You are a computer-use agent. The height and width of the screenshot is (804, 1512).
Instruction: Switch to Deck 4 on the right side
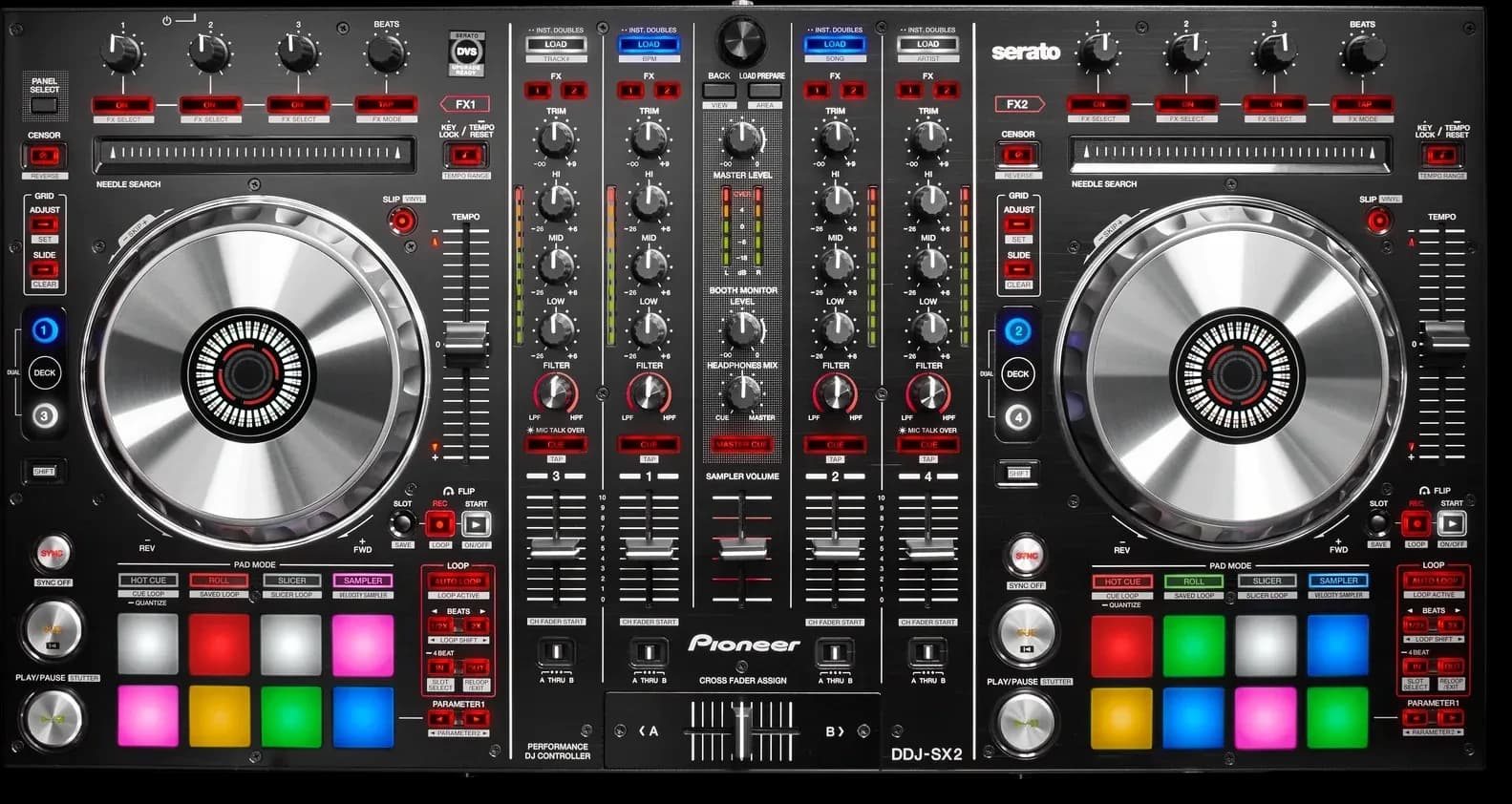(1018, 417)
